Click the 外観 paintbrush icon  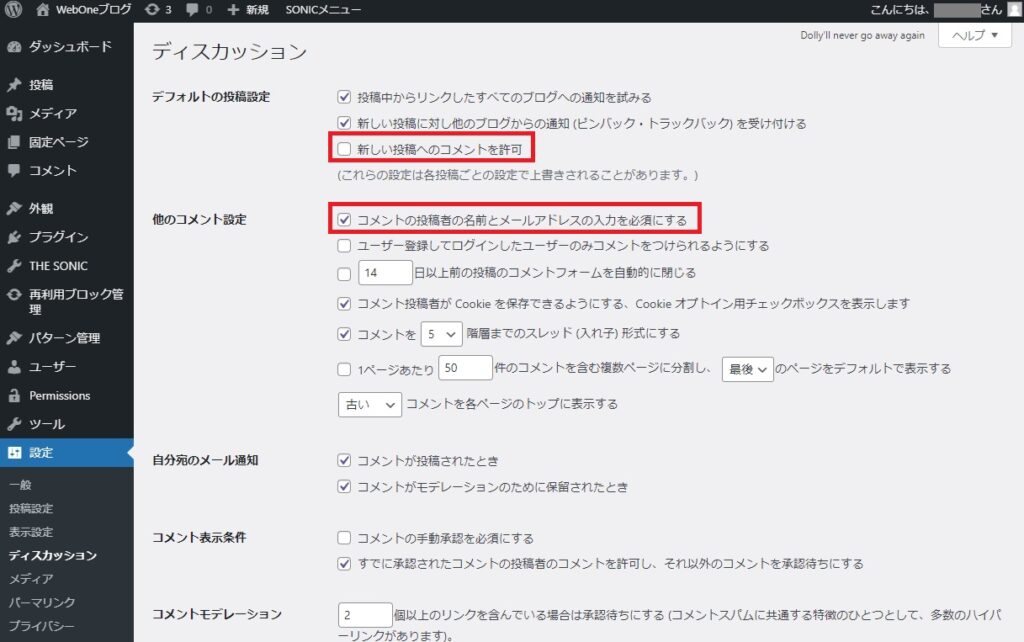pos(14,208)
